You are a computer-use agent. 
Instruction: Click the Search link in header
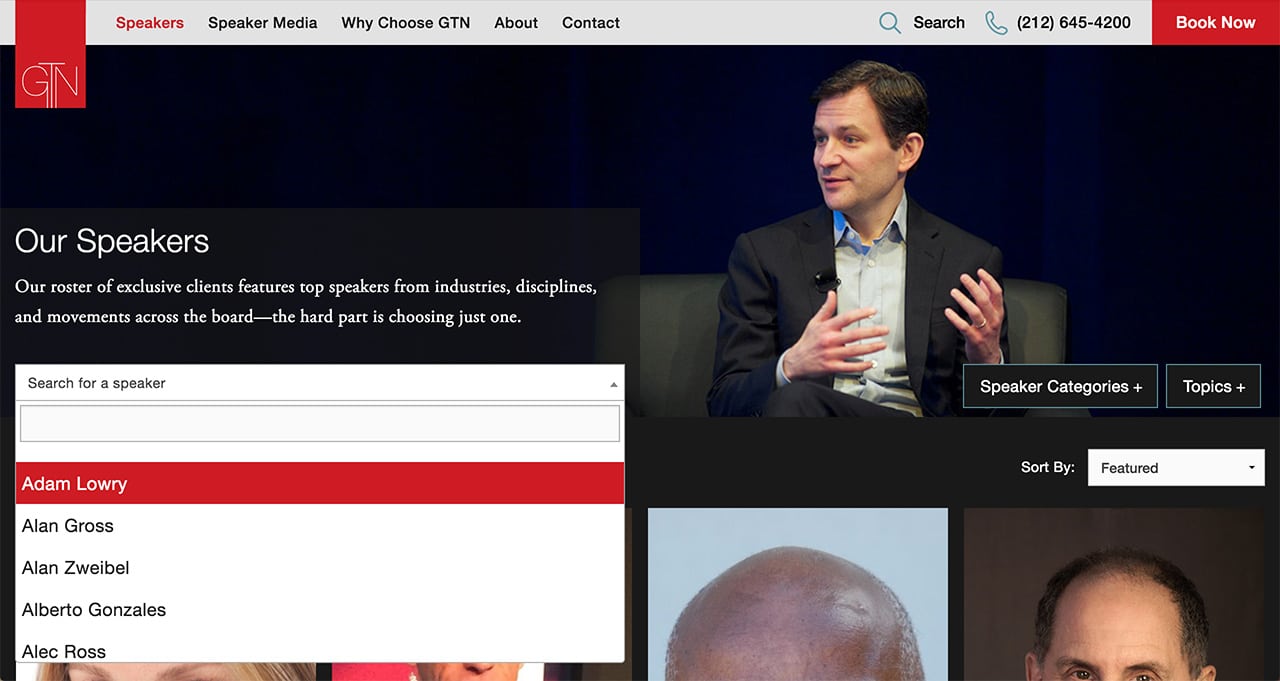point(939,23)
